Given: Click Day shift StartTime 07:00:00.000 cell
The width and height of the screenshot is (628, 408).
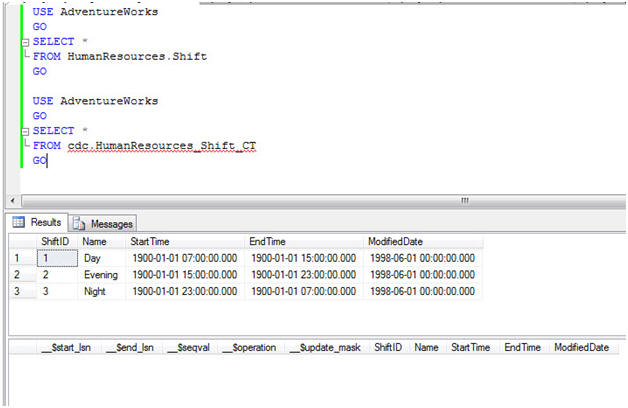Looking at the screenshot, I should click(x=185, y=258).
